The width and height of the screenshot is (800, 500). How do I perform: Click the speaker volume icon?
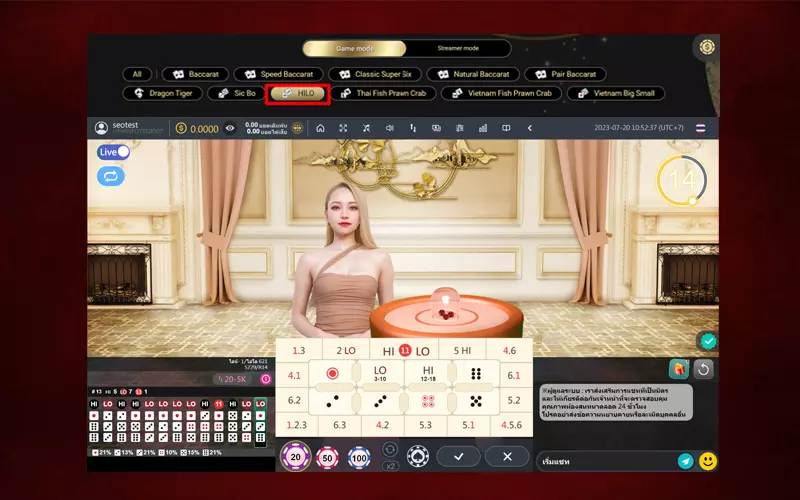(389, 128)
